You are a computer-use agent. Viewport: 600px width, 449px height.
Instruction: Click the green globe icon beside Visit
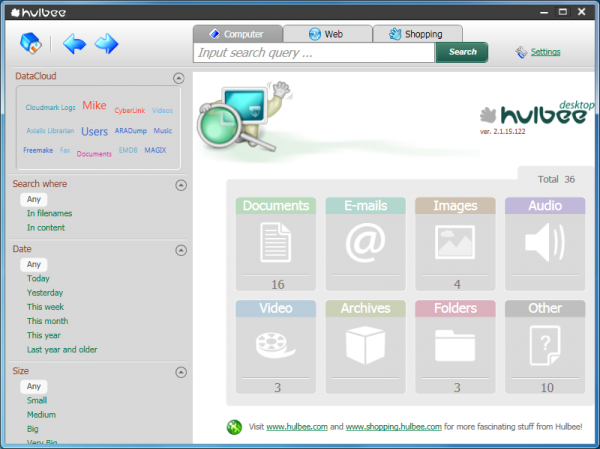[234, 427]
